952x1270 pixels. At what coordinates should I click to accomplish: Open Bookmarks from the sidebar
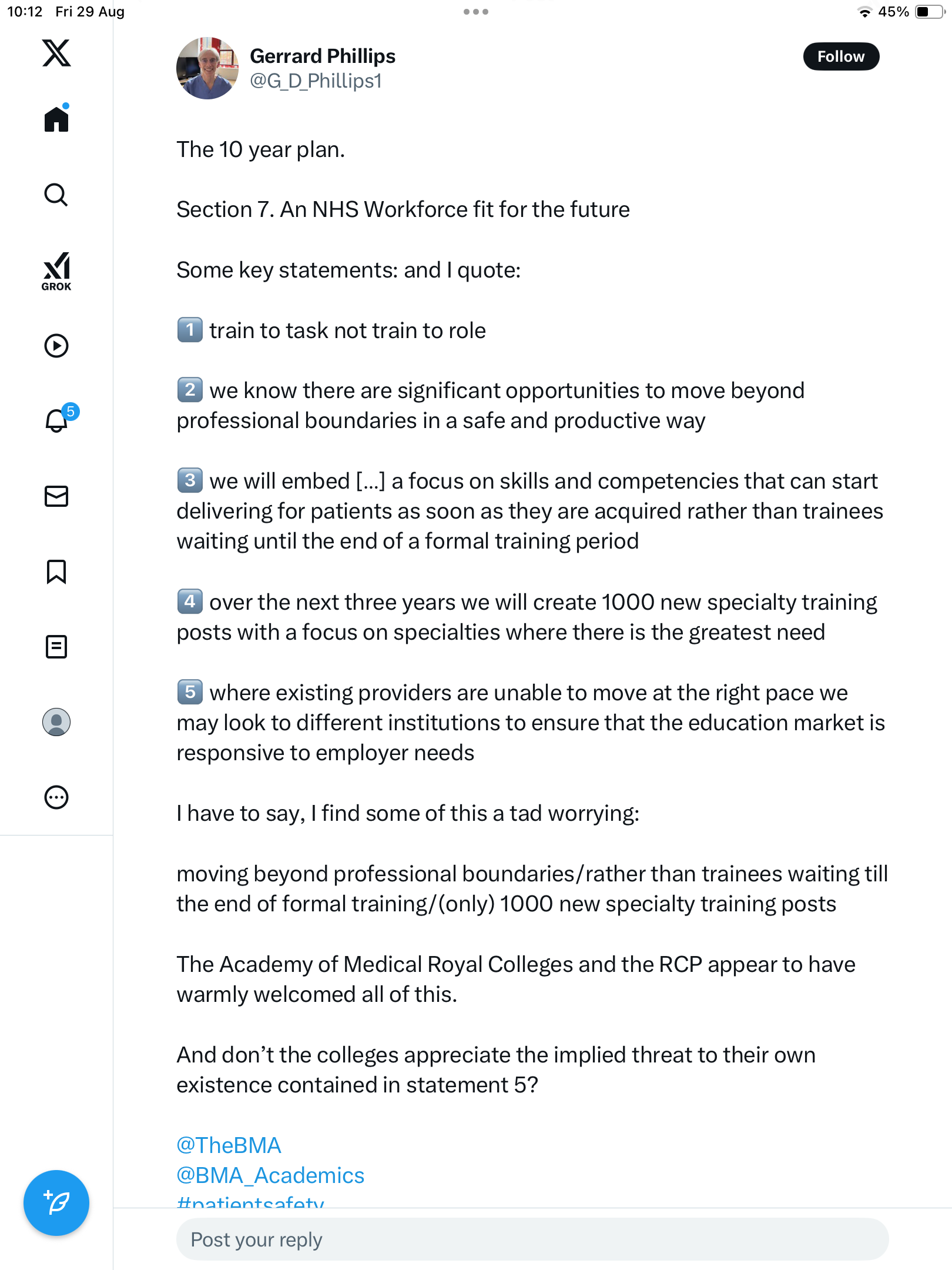[56, 571]
